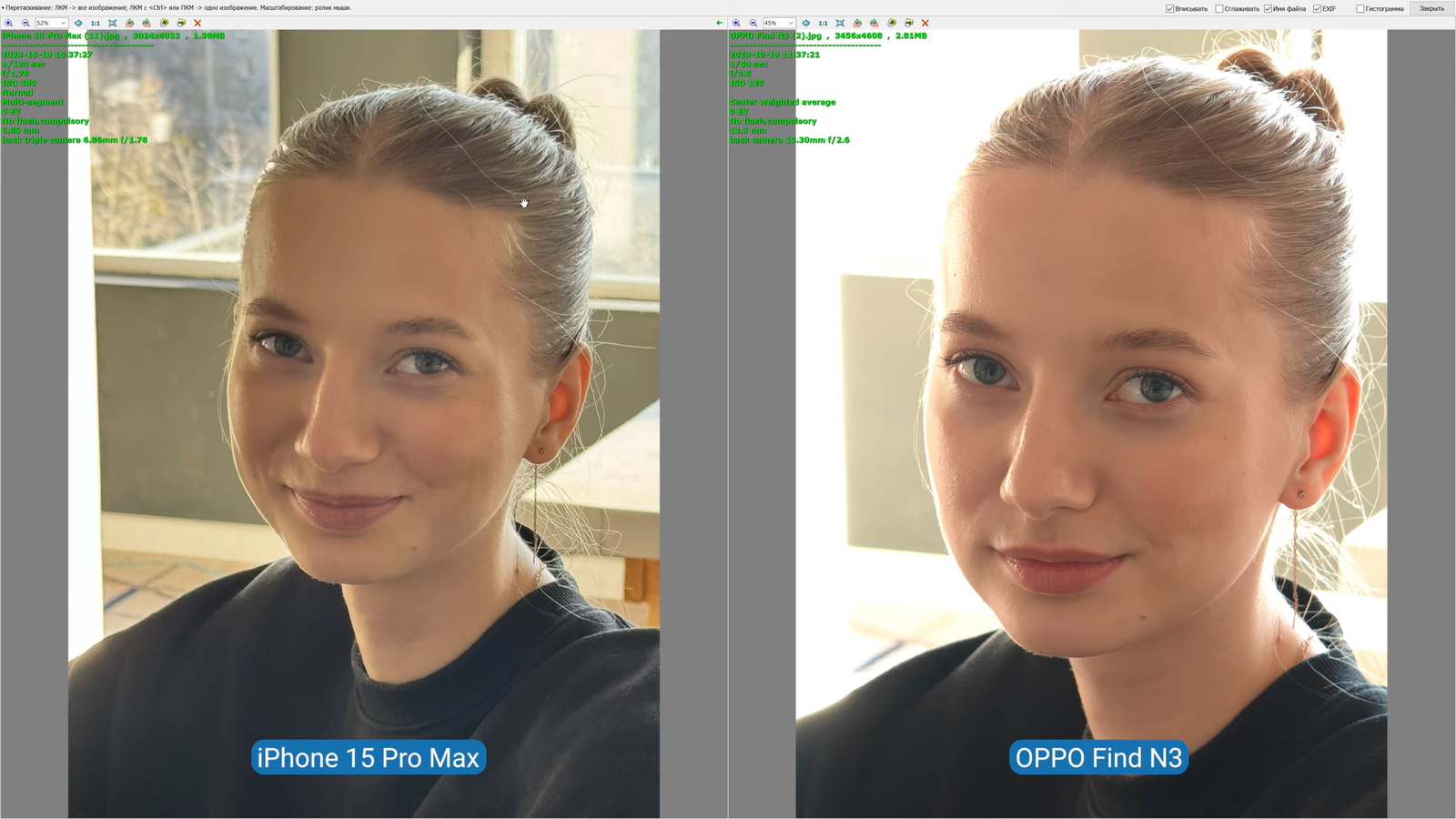Zoom out on the left iPhone image
This screenshot has height=819, width=1456.
(x=25, y=23)
